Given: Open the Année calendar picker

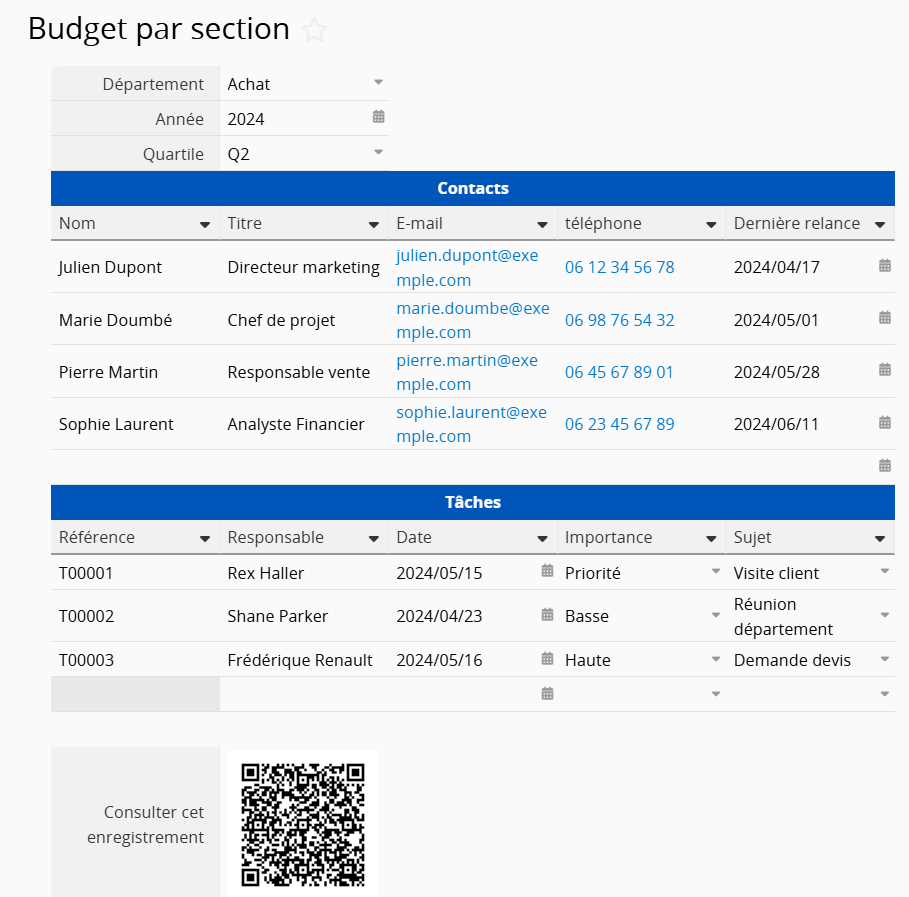Looking at the screenshot, I should coord(379,117).
